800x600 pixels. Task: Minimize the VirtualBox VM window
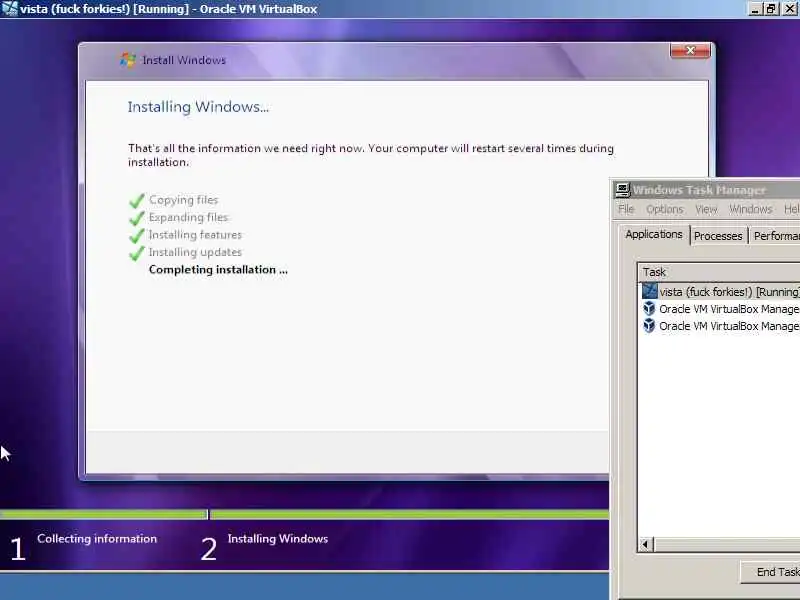click(x=756, y=9)
